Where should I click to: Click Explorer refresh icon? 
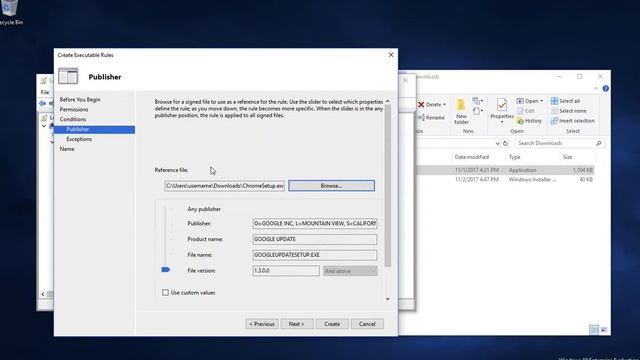tap(505, 143)
